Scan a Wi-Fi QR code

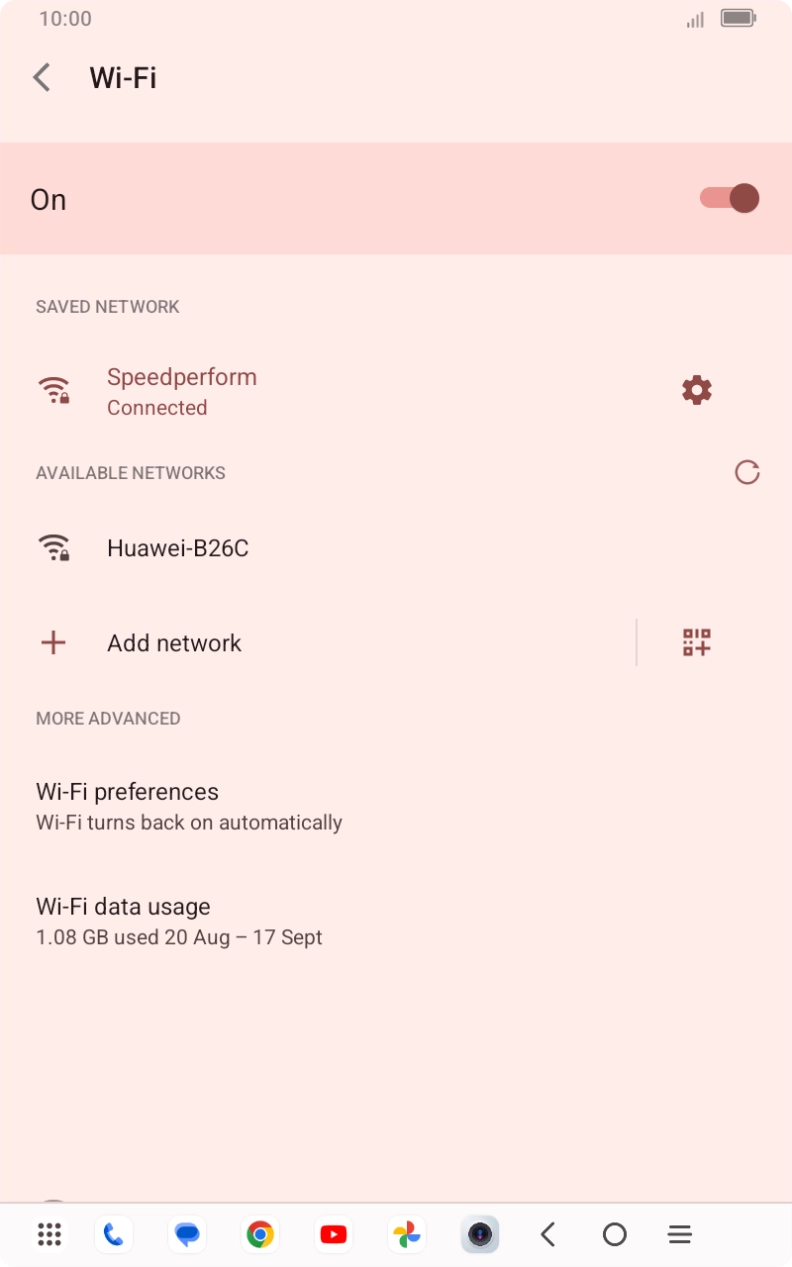(696, 643)
